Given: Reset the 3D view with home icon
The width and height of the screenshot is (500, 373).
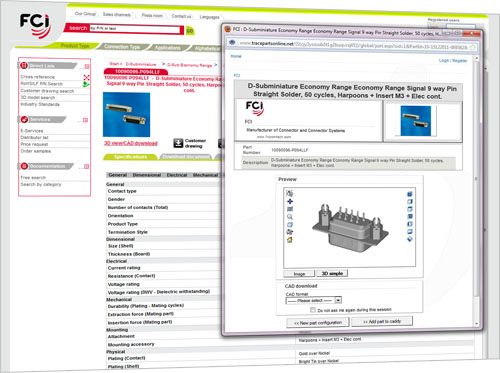Looking at the screenshot, I should tap(290, 240).
